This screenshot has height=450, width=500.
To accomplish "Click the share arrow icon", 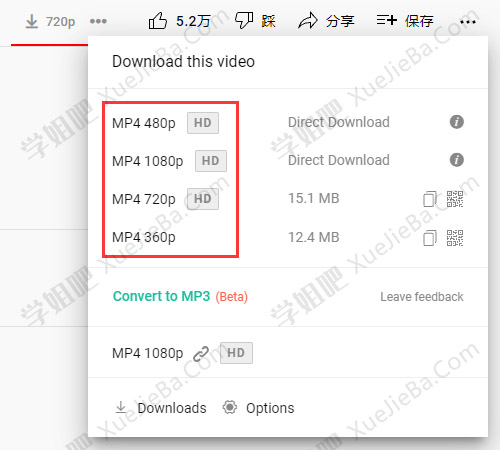I will coord(308,21).
